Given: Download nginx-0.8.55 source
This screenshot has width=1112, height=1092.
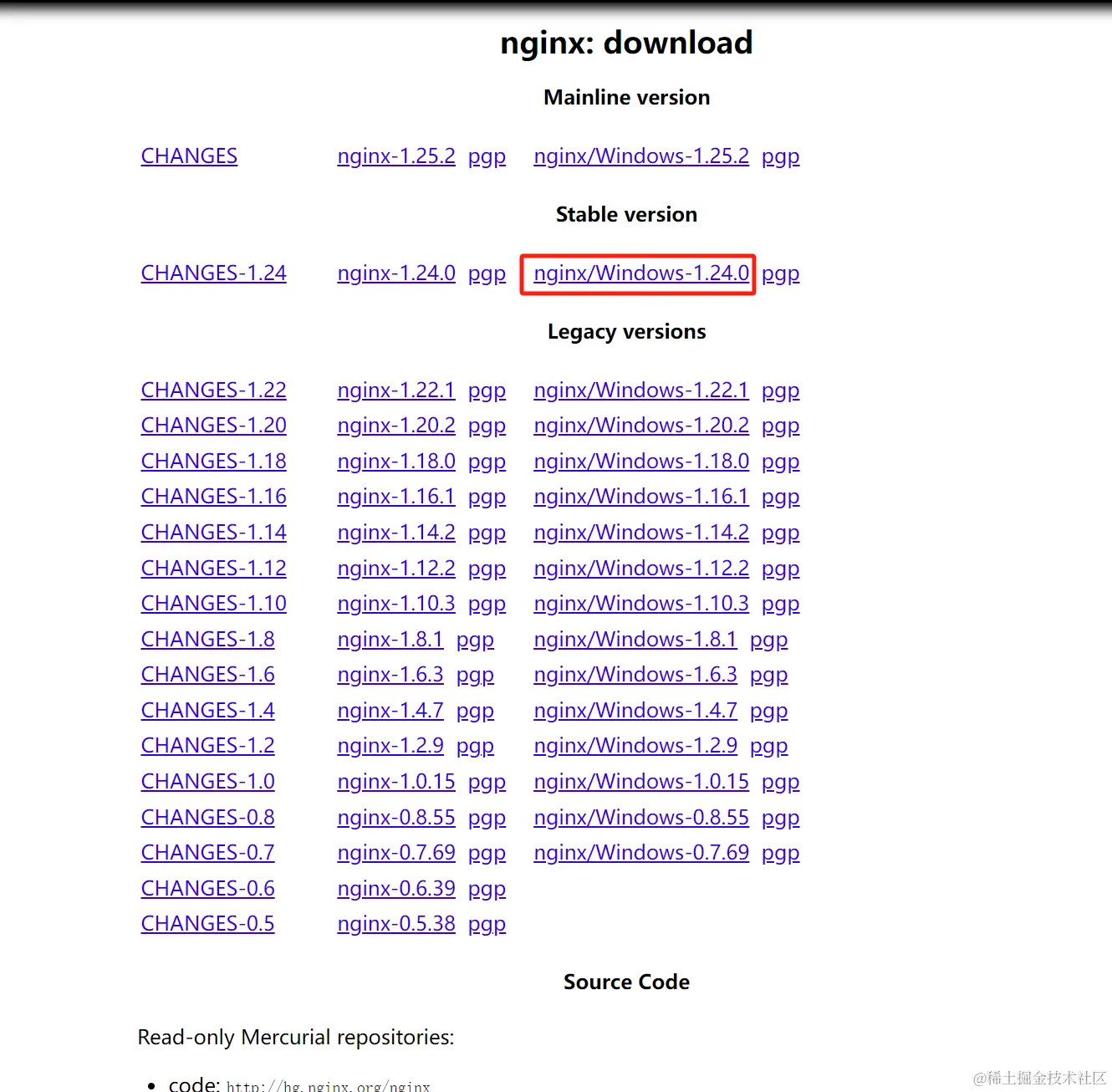Looking at the screenshot, I should tap(396, 818).
